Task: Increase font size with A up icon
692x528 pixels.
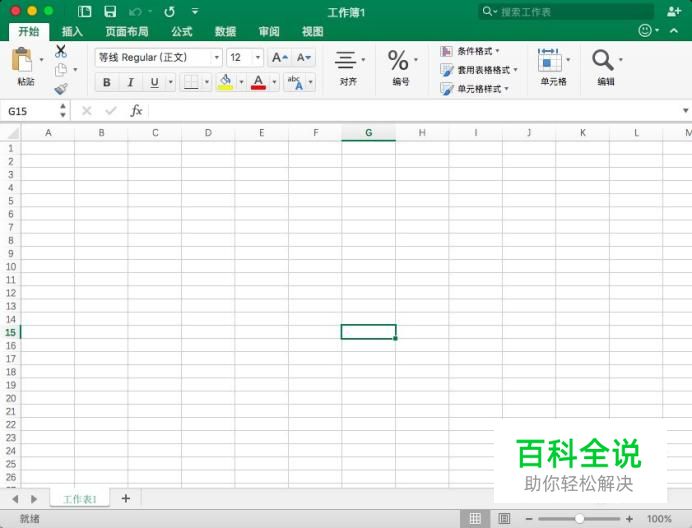Action: point(279,57)
